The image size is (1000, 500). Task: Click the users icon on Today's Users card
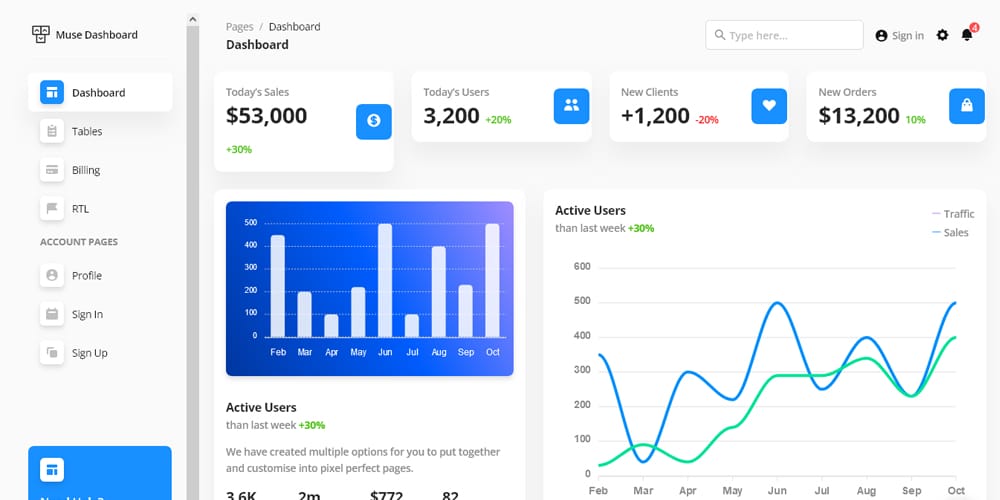[571, 106]
